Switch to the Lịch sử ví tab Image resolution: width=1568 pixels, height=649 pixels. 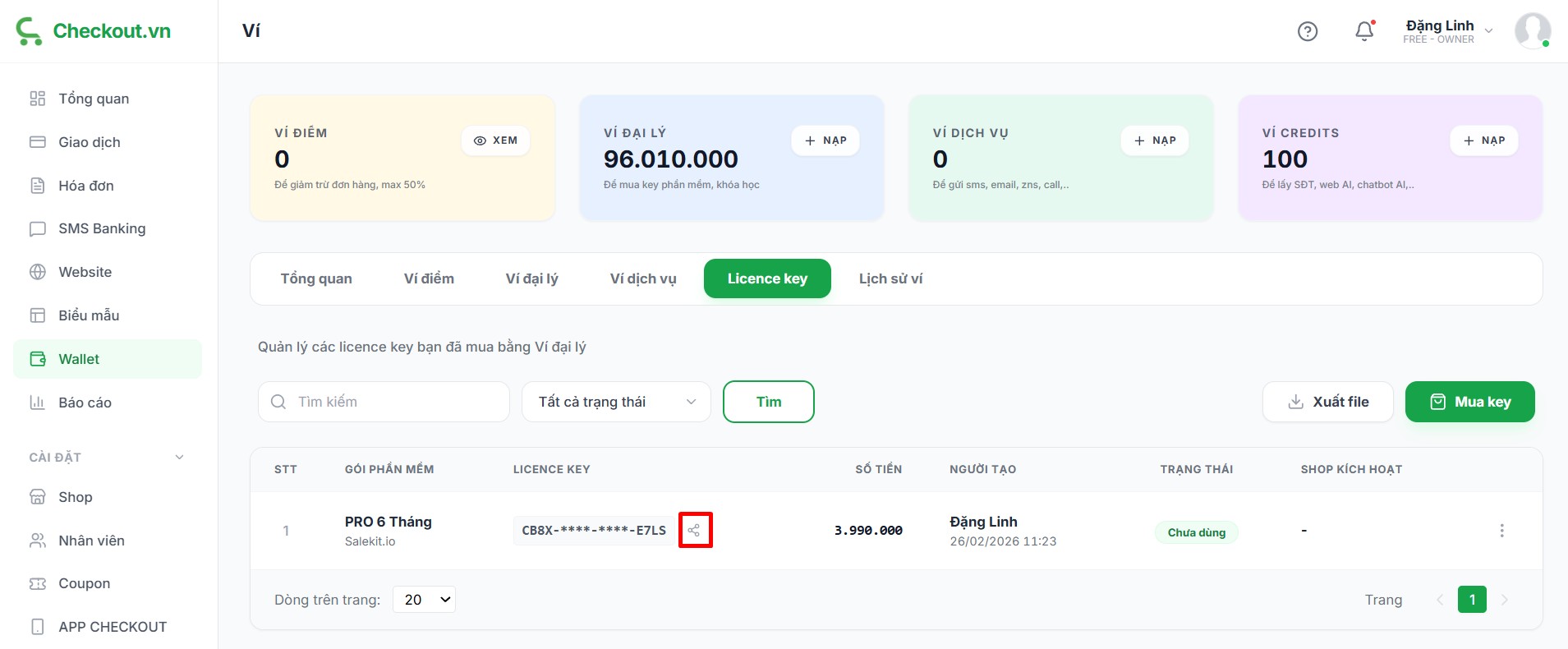point(890,278)
